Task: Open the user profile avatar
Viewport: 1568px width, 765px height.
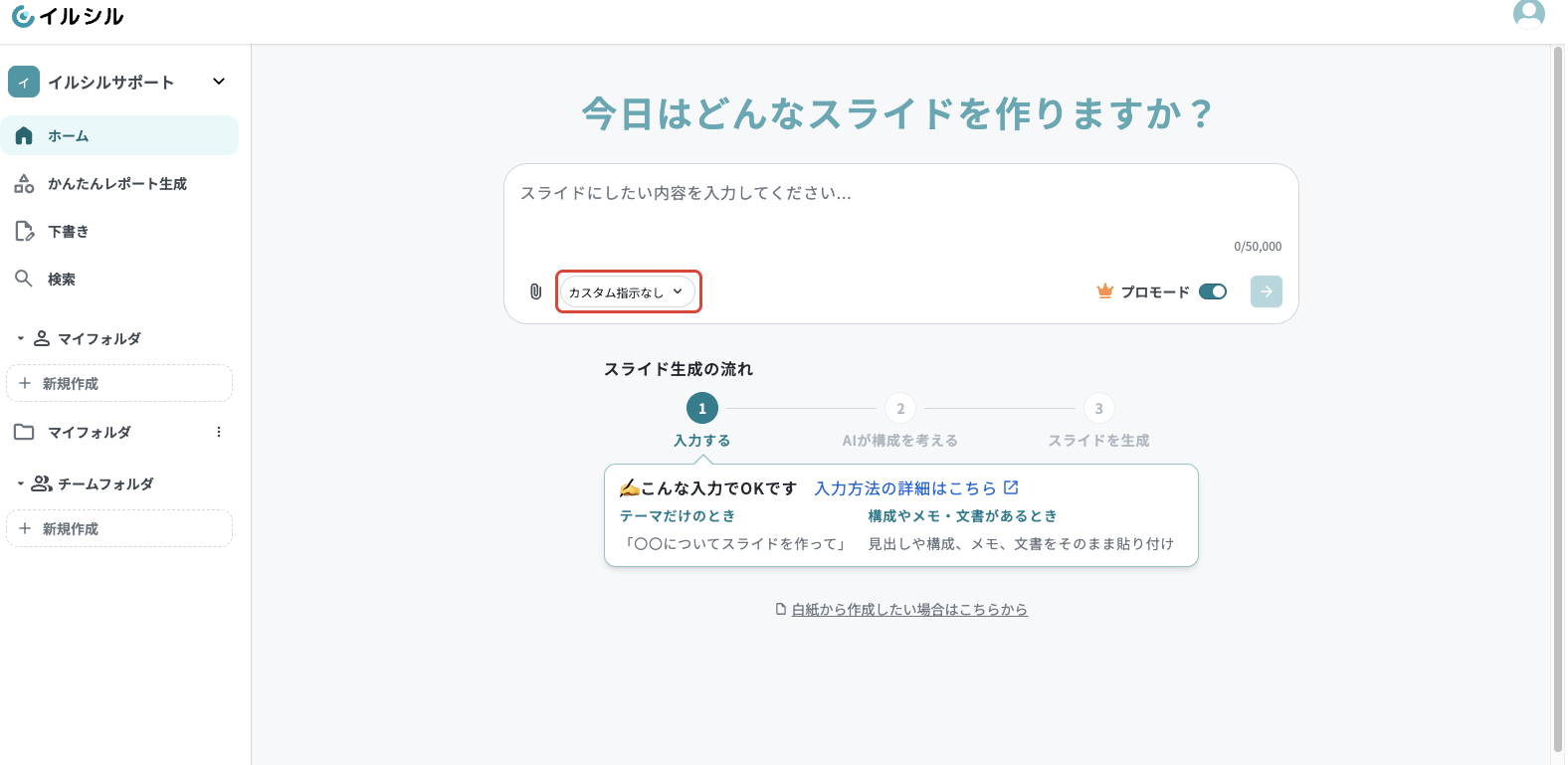Action: click(x=1528, y=14)
